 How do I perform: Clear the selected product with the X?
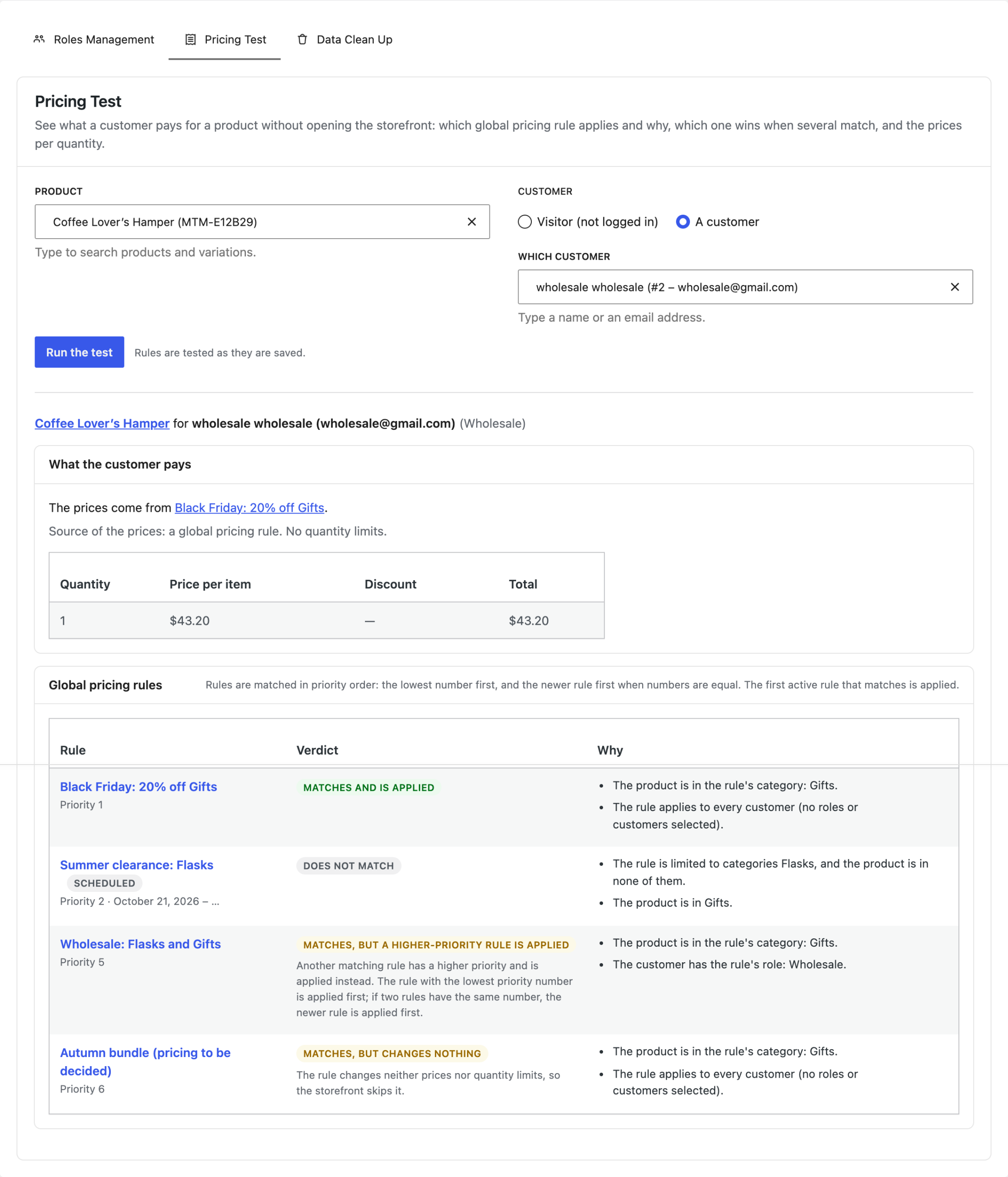tap(471, 222)
